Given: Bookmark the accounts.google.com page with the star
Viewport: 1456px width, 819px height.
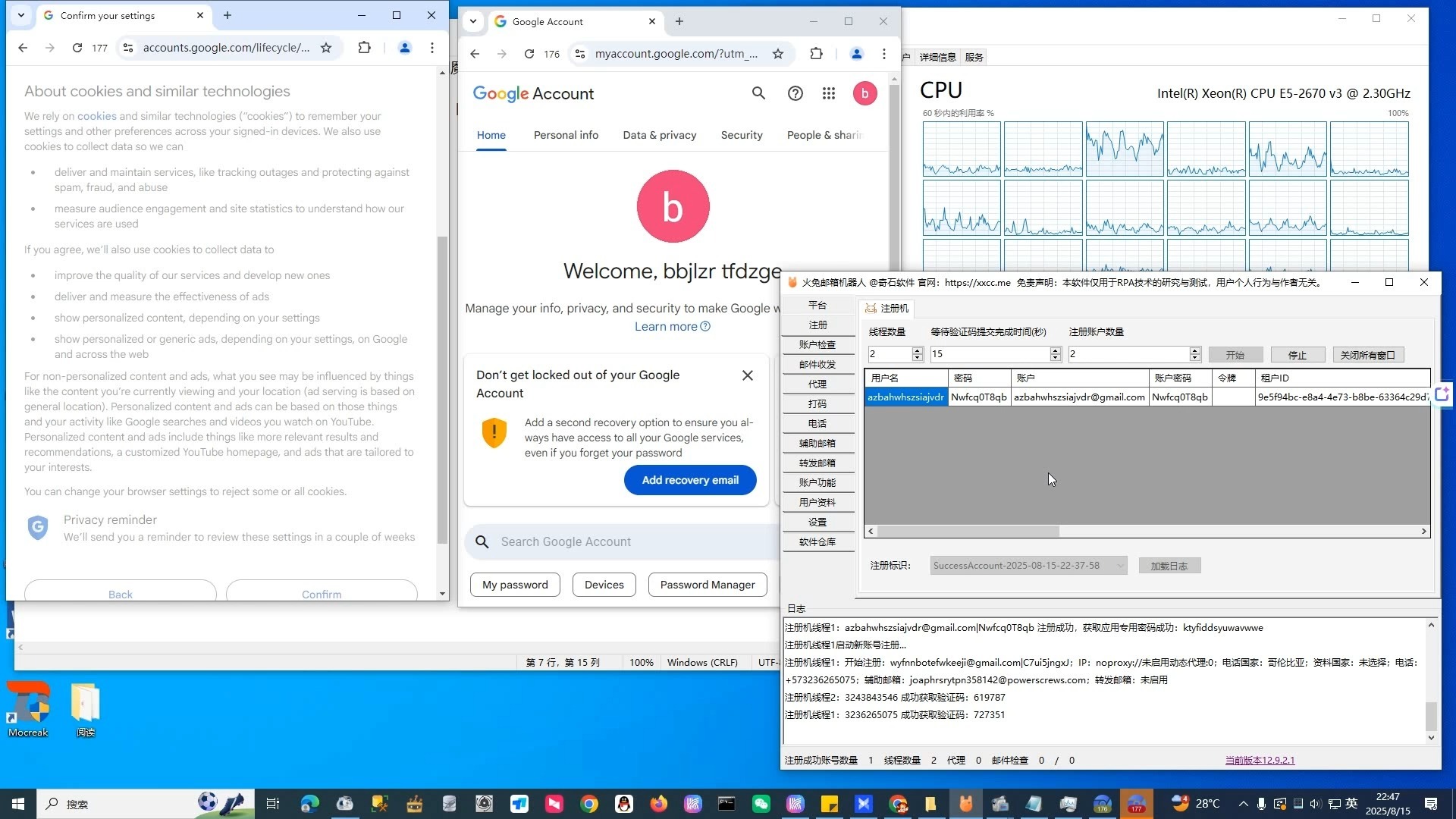Looking at the screenshot, I should (x=326, y=48).
